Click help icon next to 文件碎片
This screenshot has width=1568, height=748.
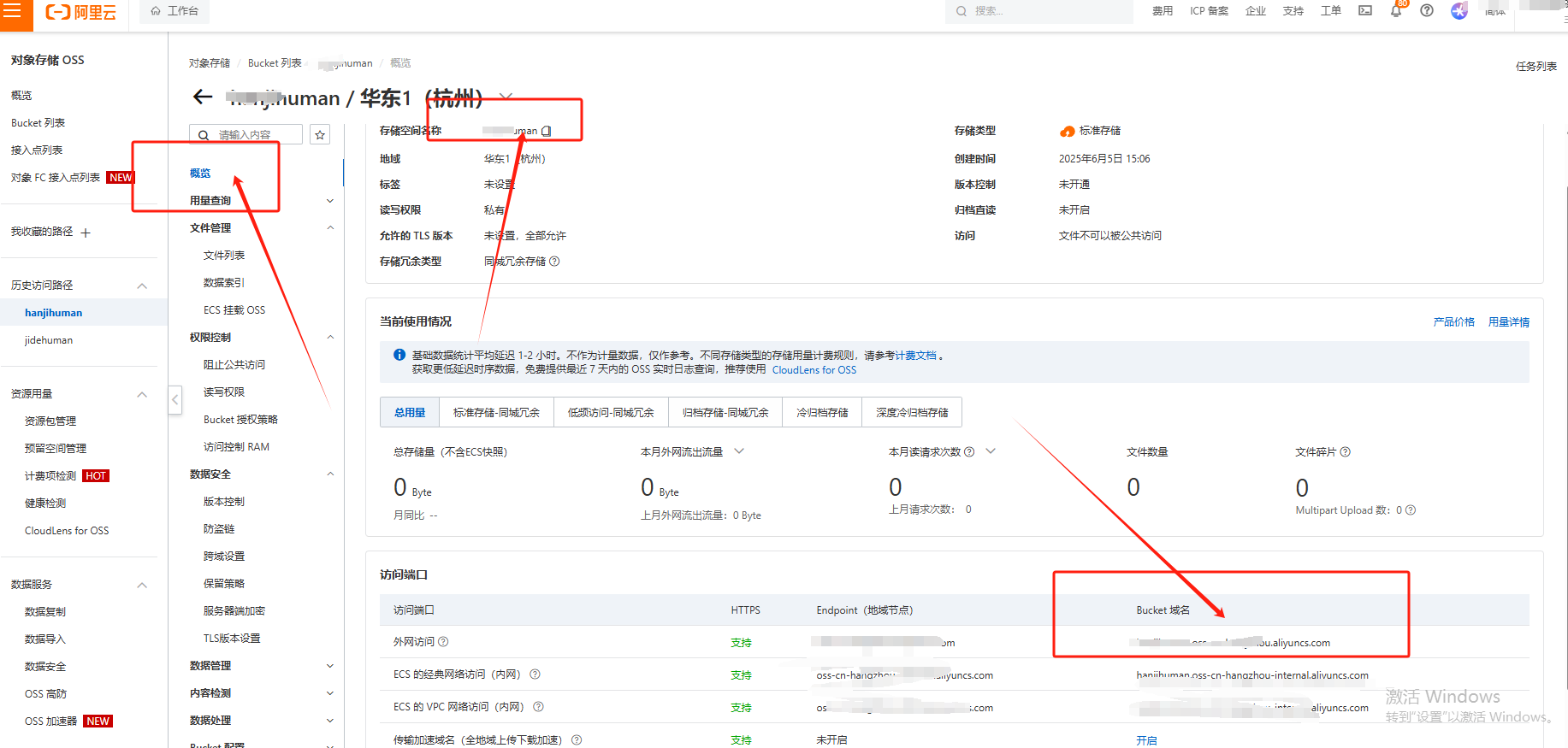(x=1346, y=452)
